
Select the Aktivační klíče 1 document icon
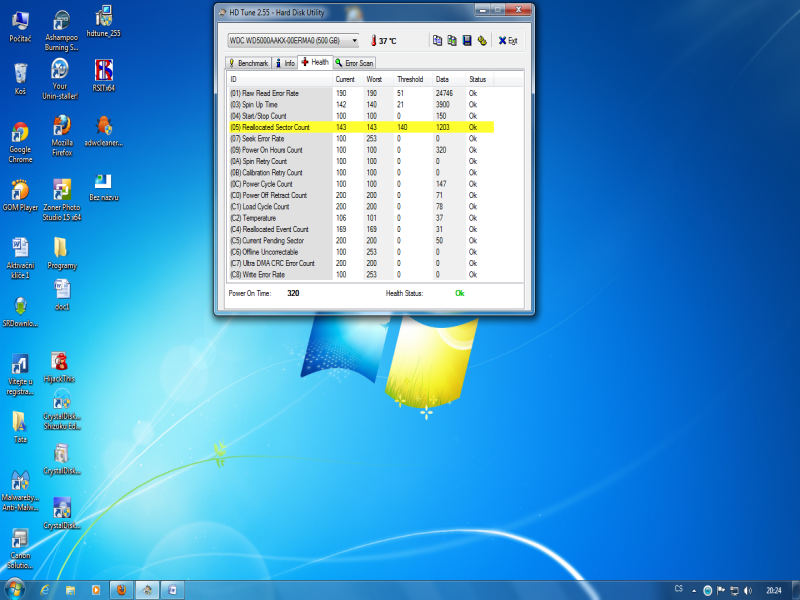click(x=20, y=258)
